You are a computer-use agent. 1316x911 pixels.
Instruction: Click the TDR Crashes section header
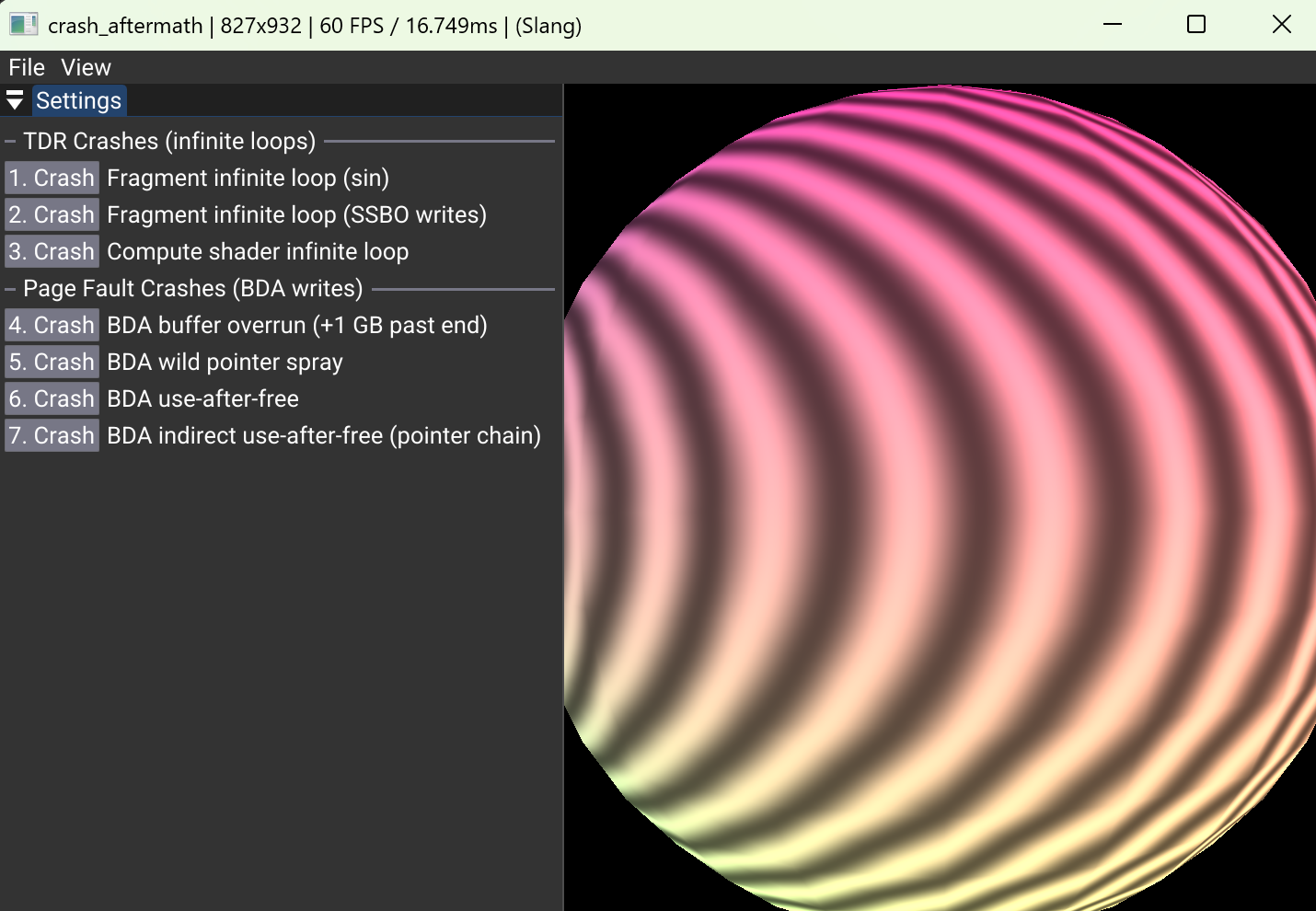tap(169, 141)
